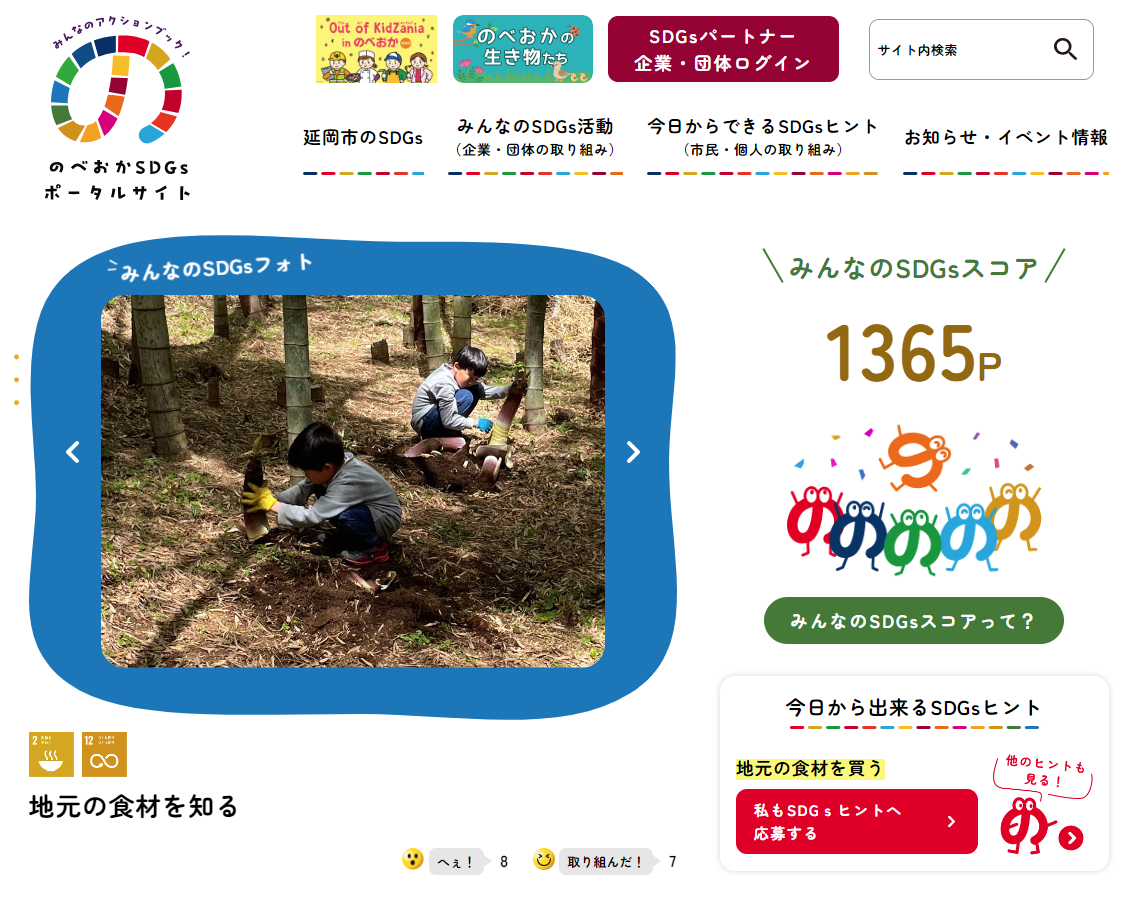Open the みんなのSDGs活動 menu
This screenshot has height=907, width=1125.
point(535,137)
